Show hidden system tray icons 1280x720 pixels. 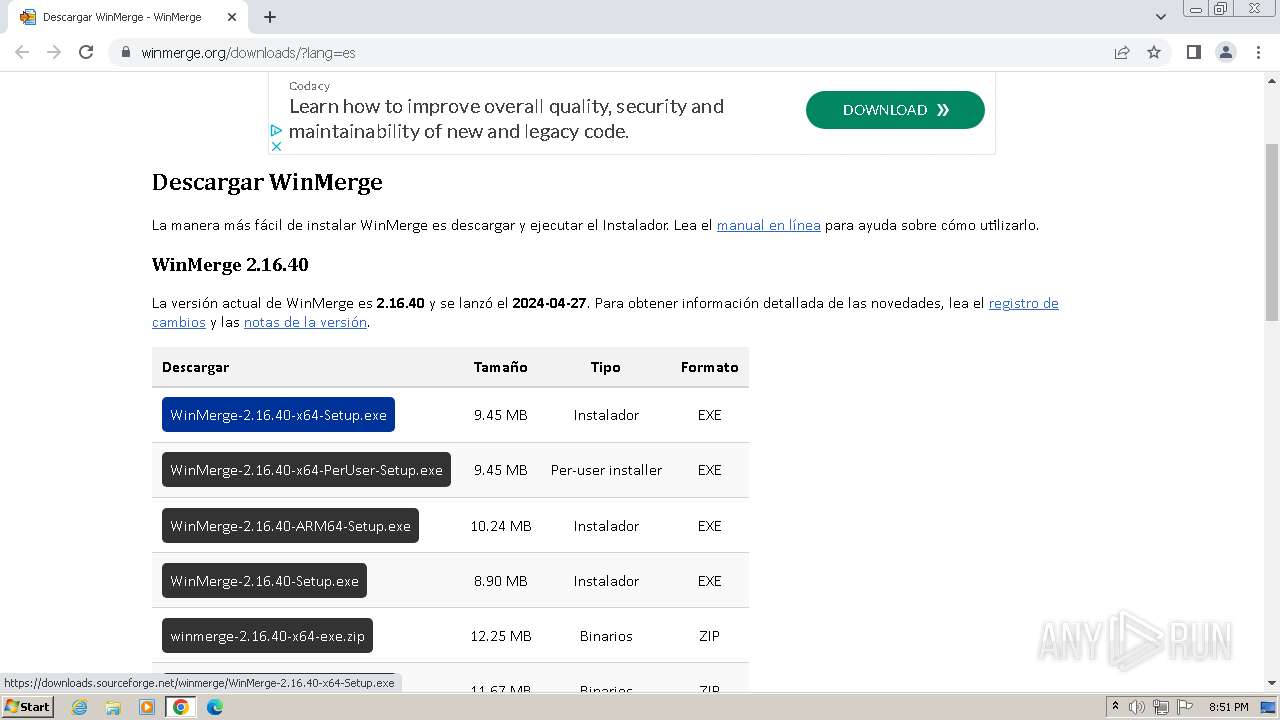1115,707
